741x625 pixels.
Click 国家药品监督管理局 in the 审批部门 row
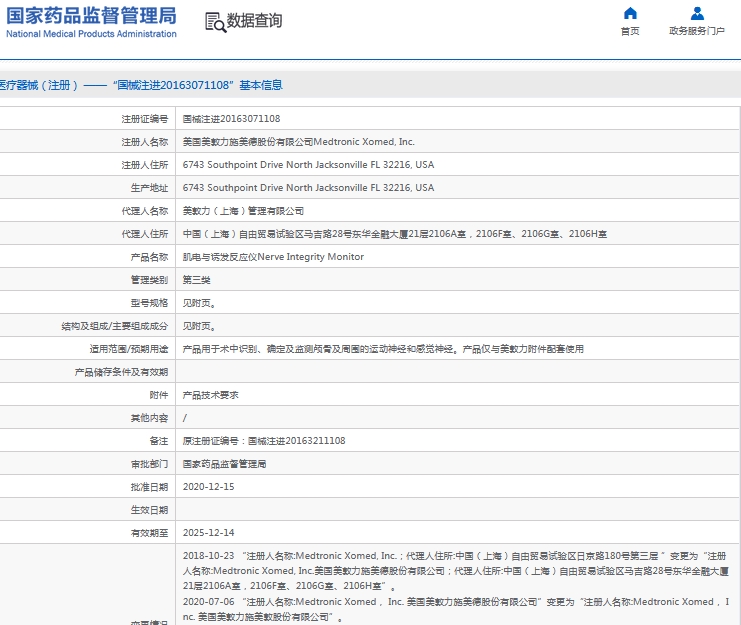click(x=224, y=464)
